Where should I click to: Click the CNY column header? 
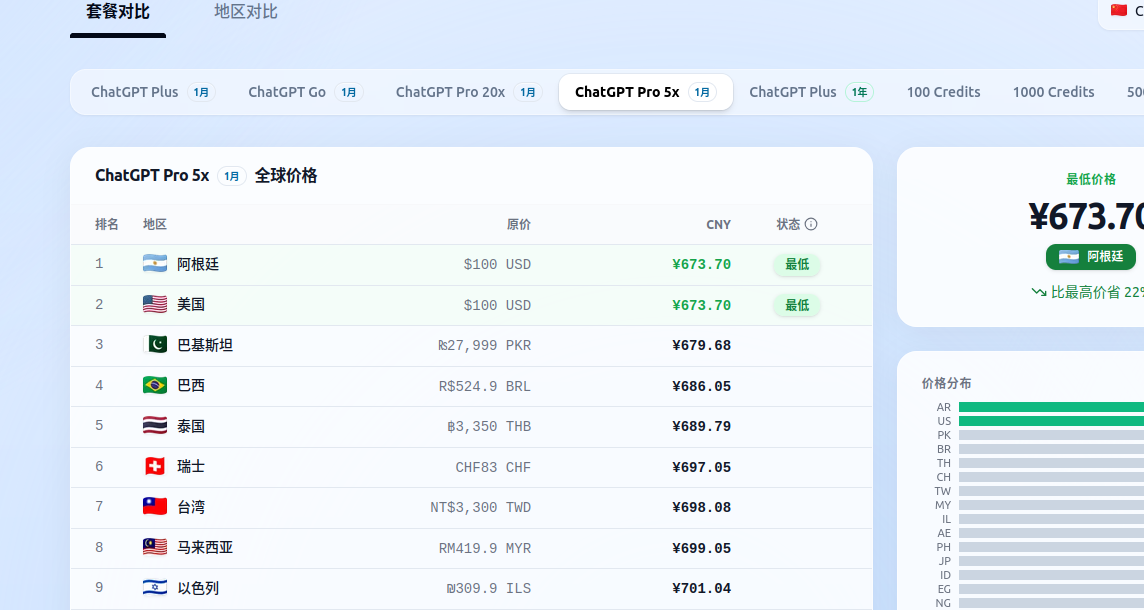coord(718,225)
